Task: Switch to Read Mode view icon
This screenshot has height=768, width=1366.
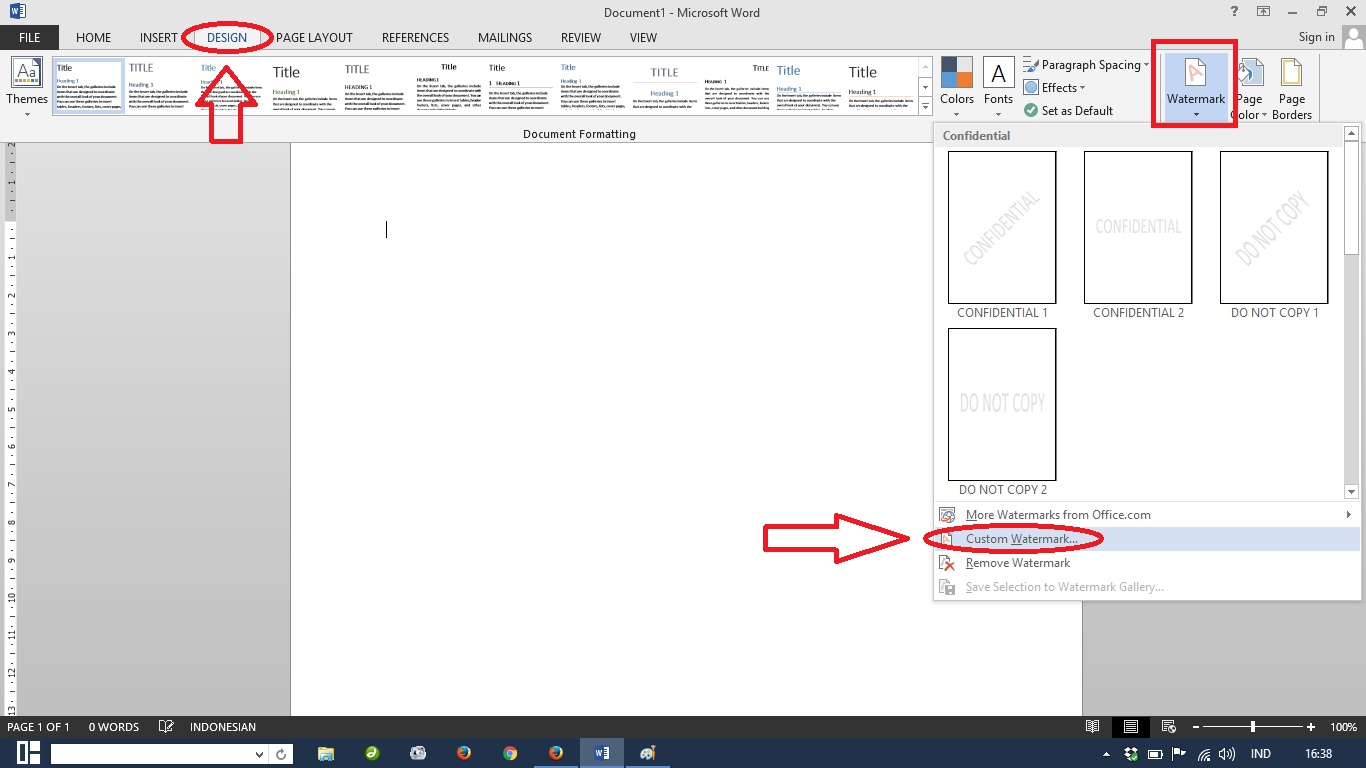Action: 1093,727
